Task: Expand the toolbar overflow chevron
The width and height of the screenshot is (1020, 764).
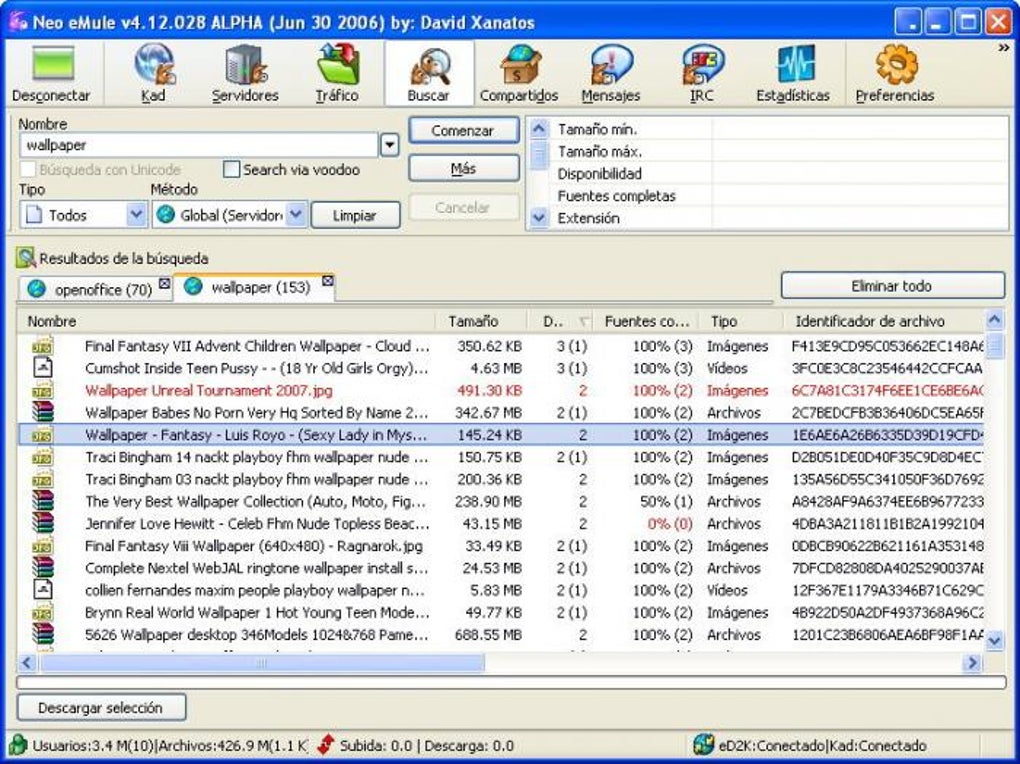Action: [1004, 48]
